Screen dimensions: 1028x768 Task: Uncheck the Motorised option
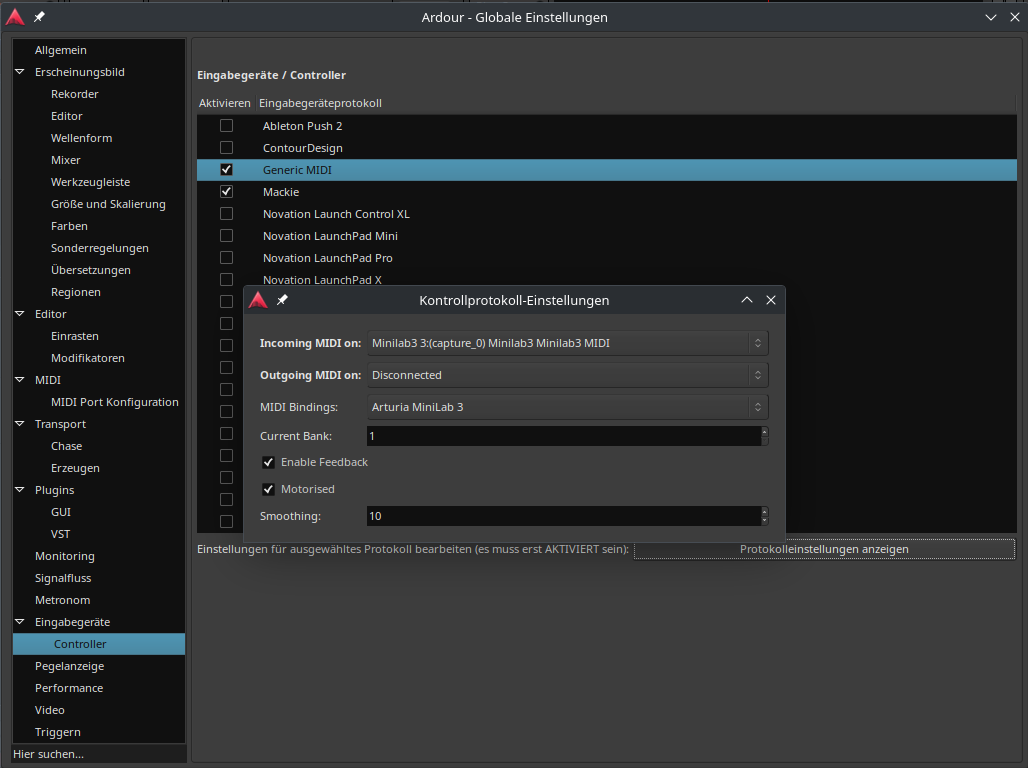pyautogui.click(x=268, y=489)
